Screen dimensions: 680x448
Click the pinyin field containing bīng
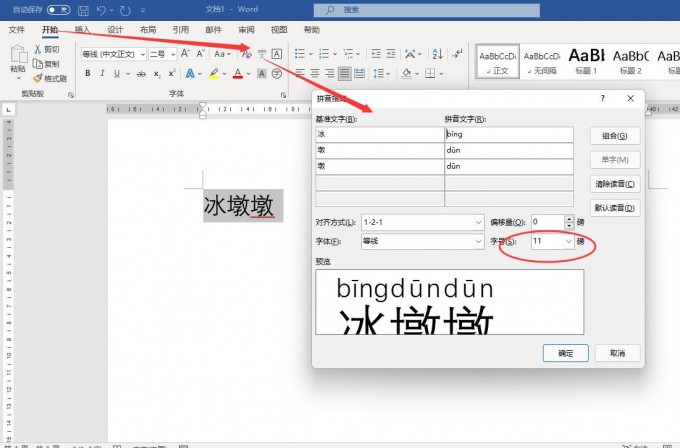508,134
